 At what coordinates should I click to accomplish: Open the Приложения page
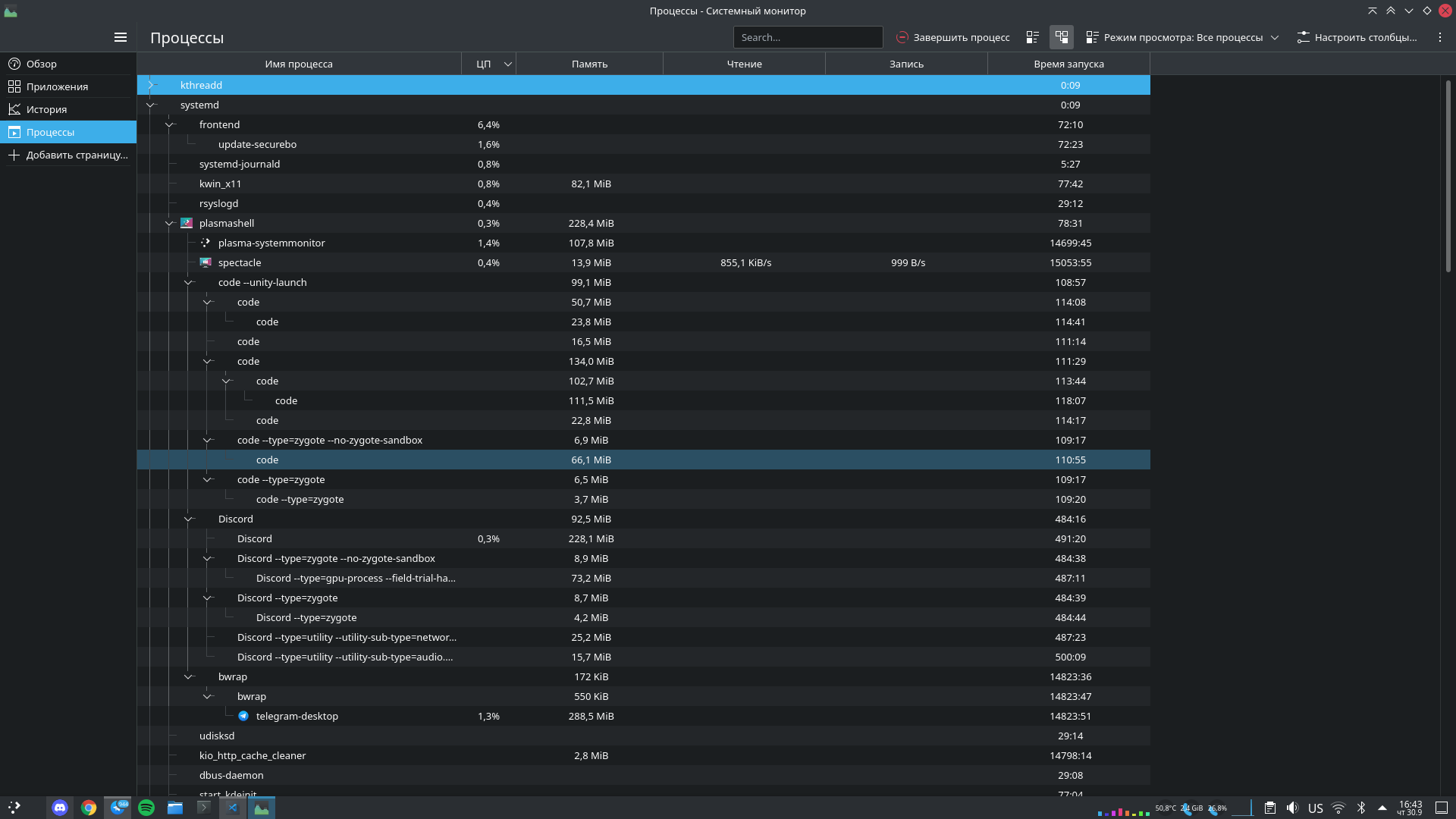point(68,86)
